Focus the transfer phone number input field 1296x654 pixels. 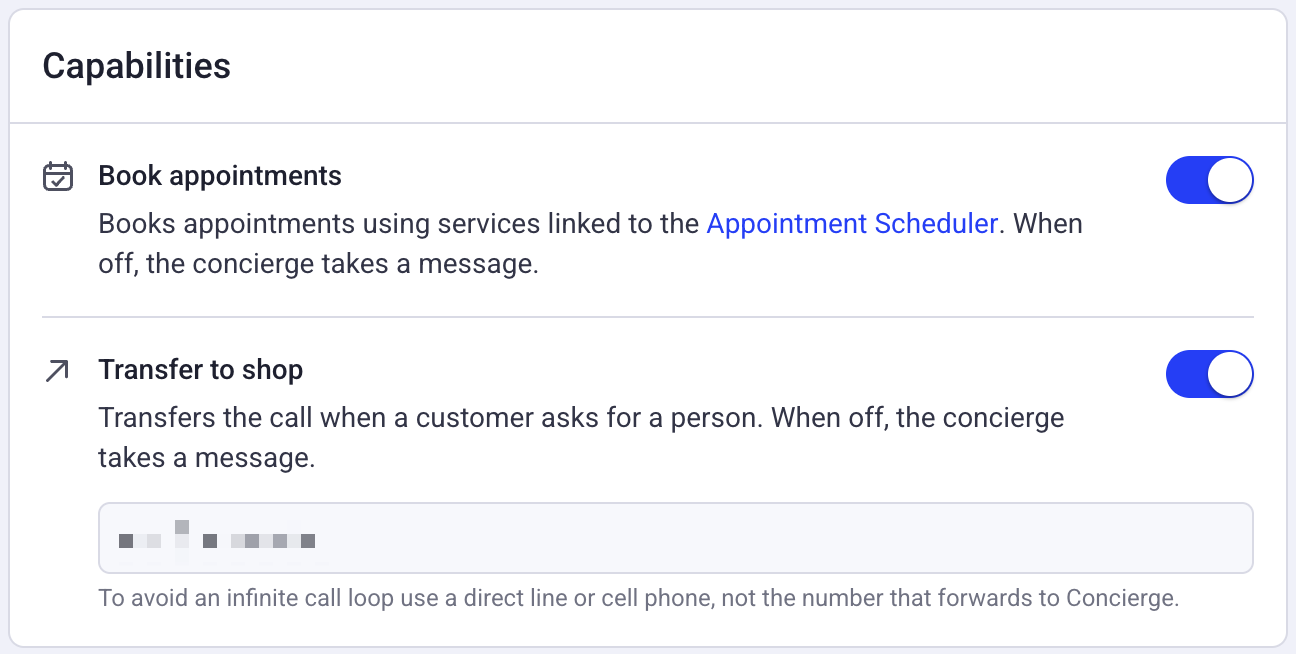coord(675,538)
